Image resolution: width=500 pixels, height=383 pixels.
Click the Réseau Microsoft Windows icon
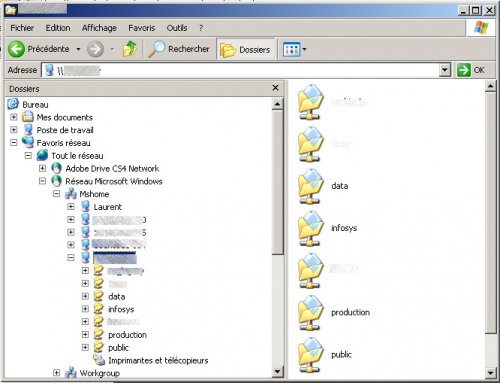tap(56, 181)
